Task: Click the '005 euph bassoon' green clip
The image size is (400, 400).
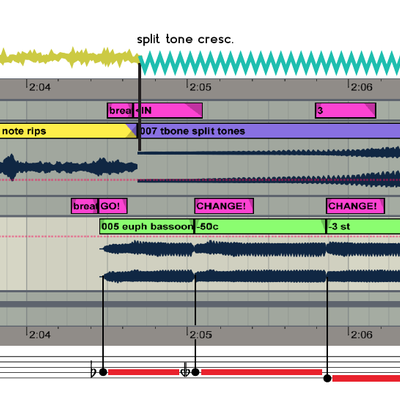Action: (147, 227)
